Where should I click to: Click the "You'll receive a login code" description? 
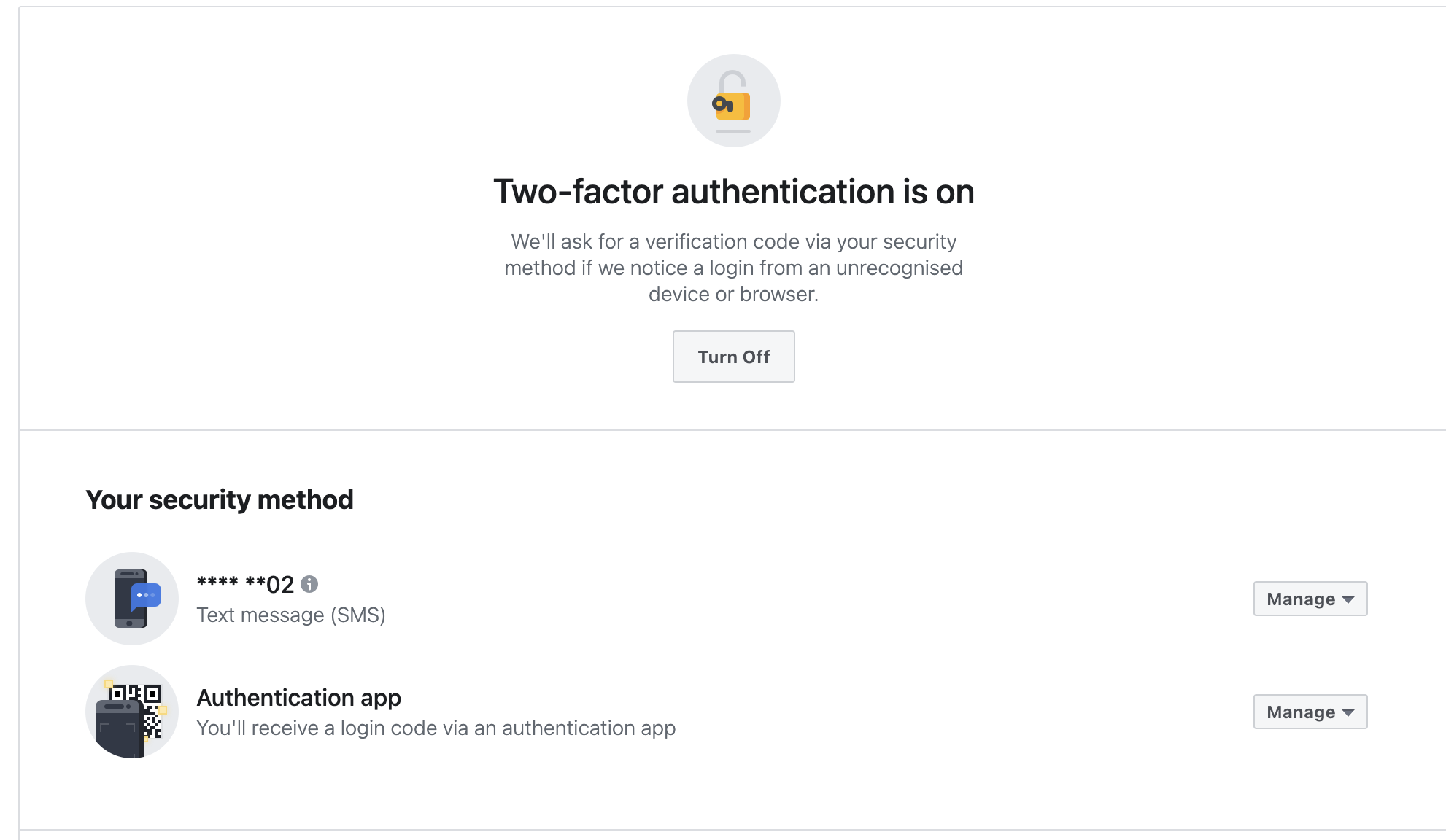pos(436,728)
